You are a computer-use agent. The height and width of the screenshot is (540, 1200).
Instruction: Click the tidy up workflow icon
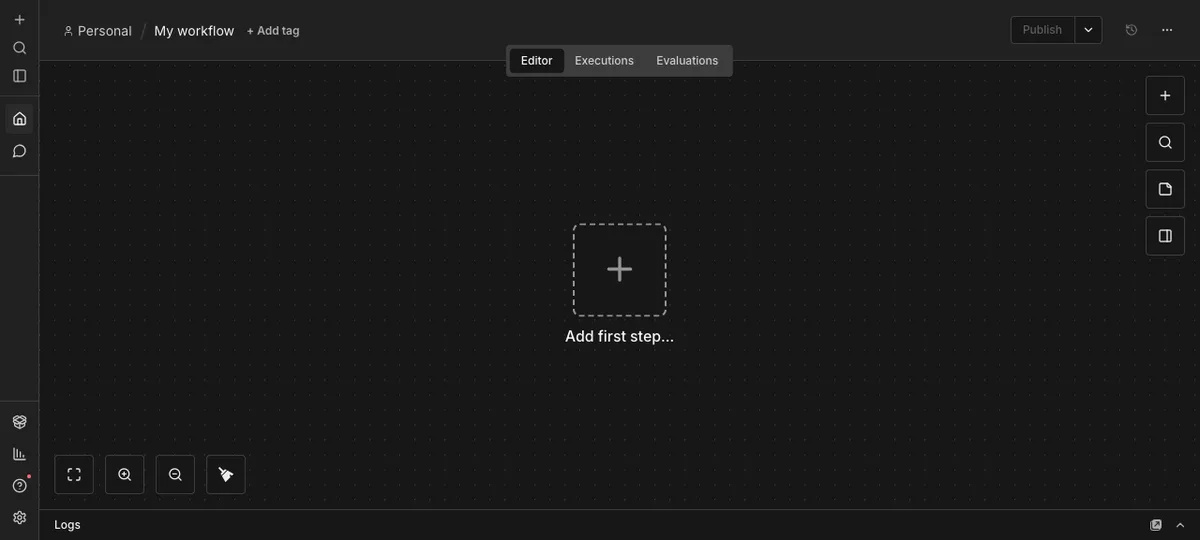pos(226,475)
